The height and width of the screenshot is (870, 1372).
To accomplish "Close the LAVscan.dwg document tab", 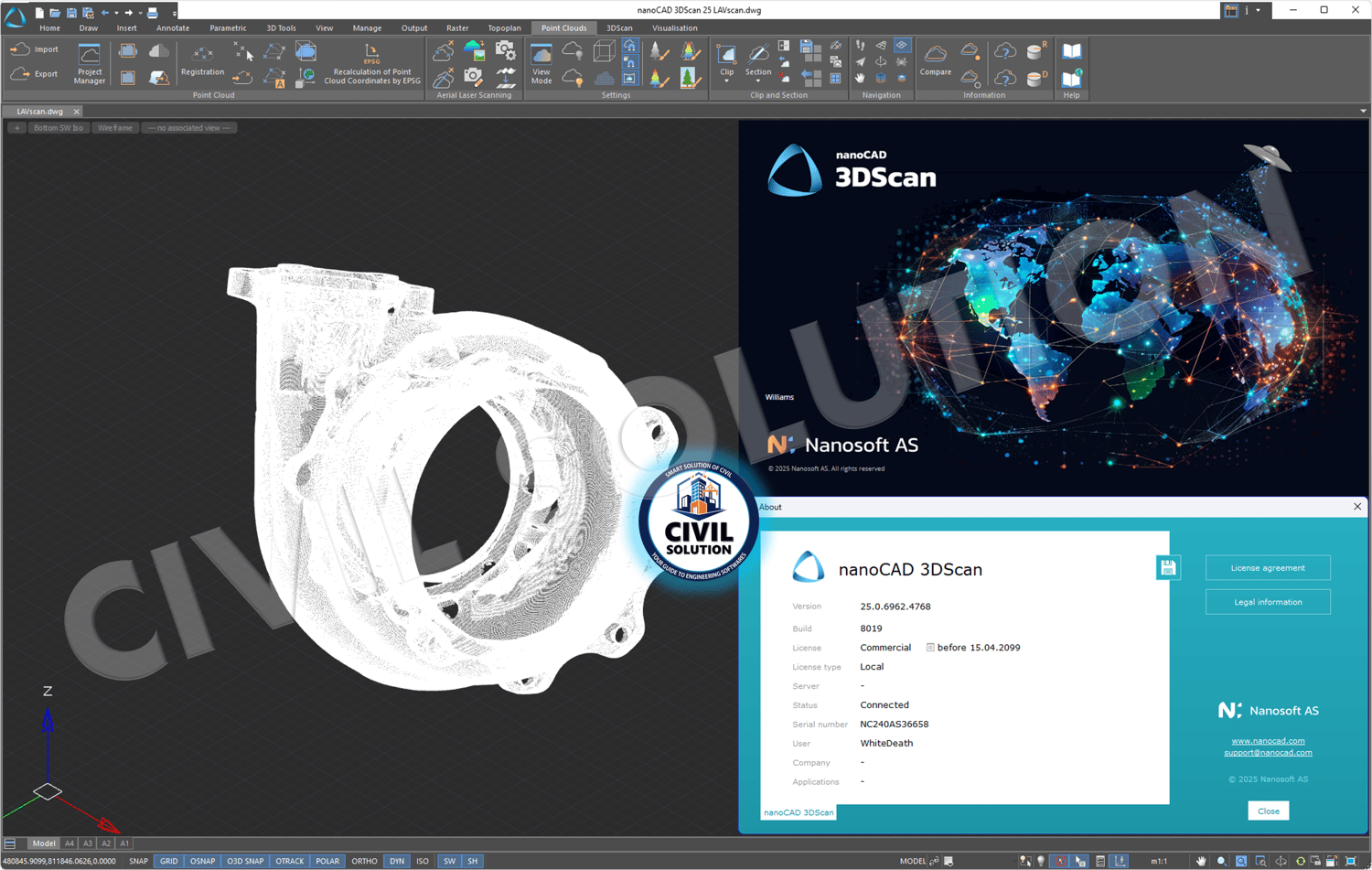I will pyautogui.click(x=77, y=112).
